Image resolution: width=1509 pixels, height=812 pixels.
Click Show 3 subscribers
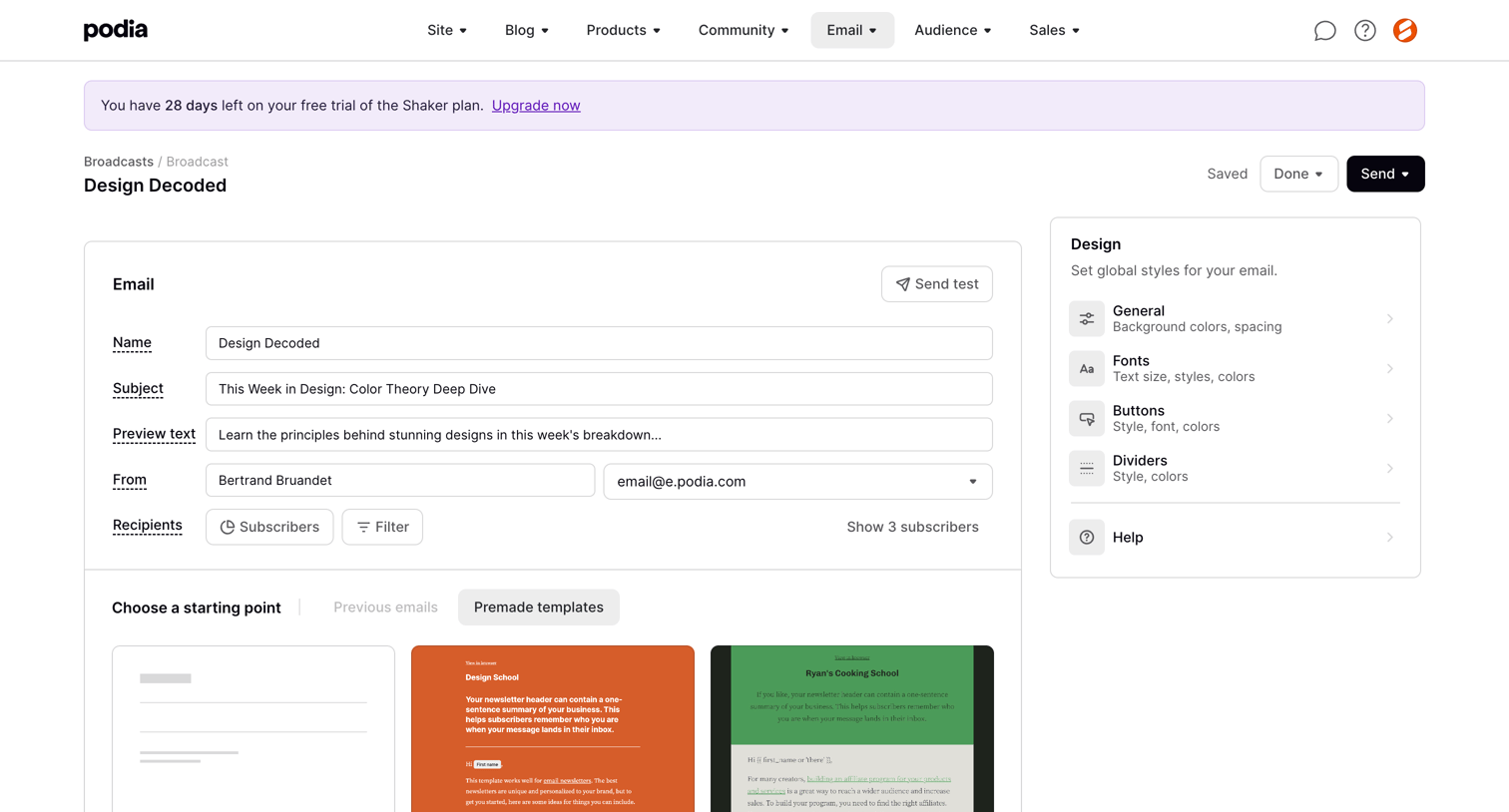point(912,527)
